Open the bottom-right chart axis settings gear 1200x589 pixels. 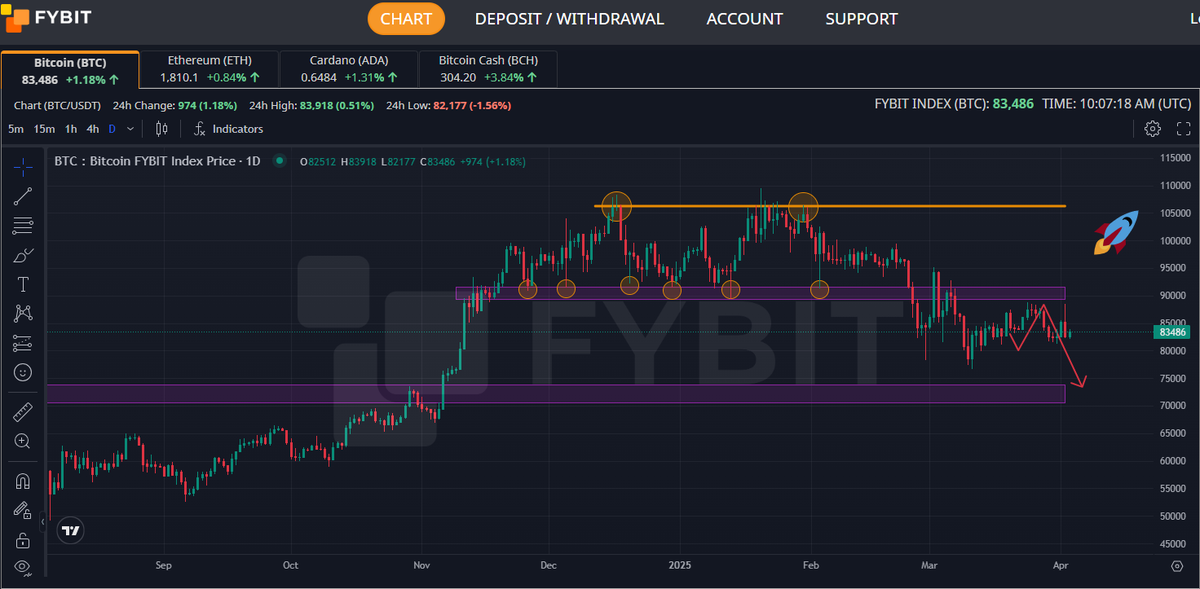point(1176,566)
